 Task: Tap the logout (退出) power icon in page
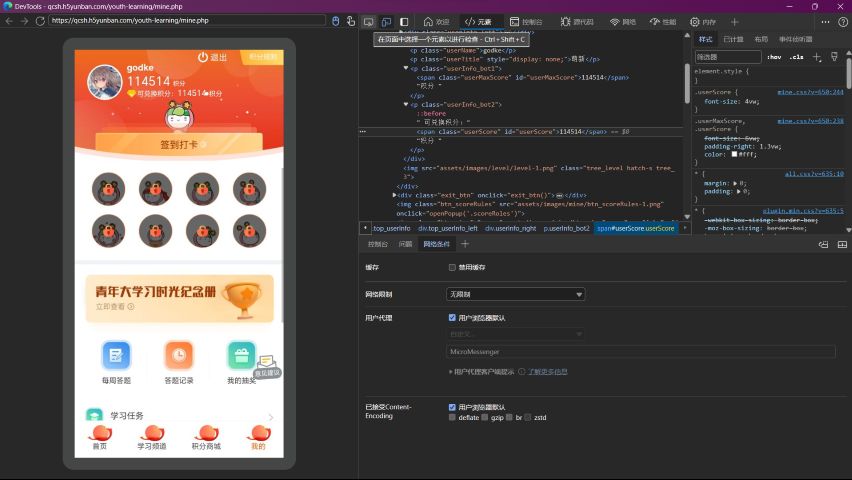[203, 57]
